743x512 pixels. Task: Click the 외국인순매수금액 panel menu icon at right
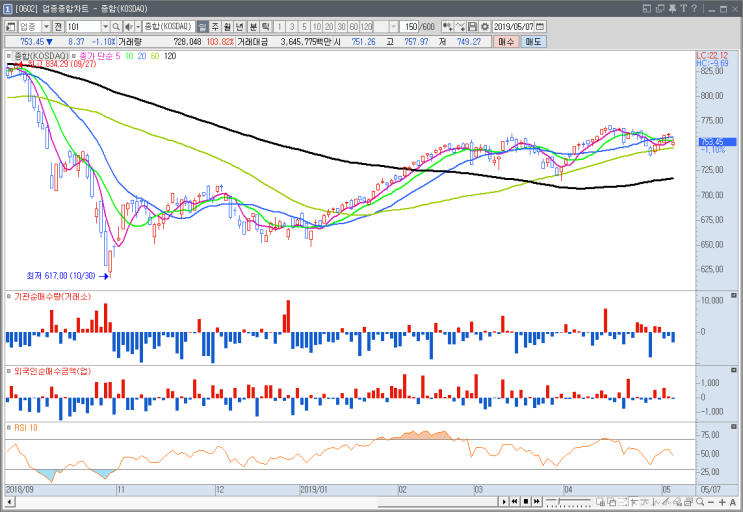click(x=734, y=370)
